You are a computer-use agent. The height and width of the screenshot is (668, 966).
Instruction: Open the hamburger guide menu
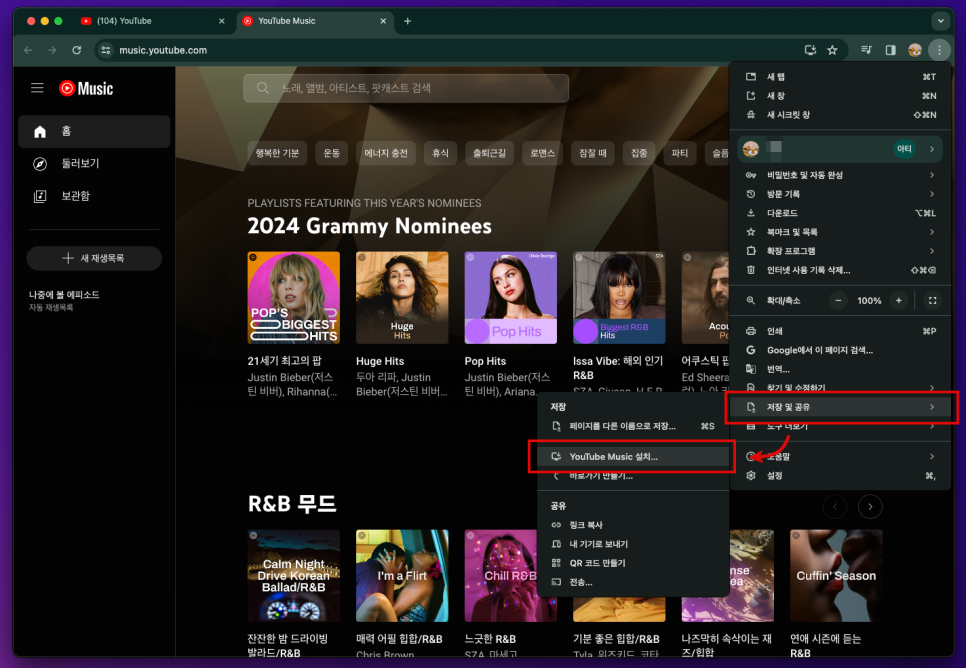38,88
